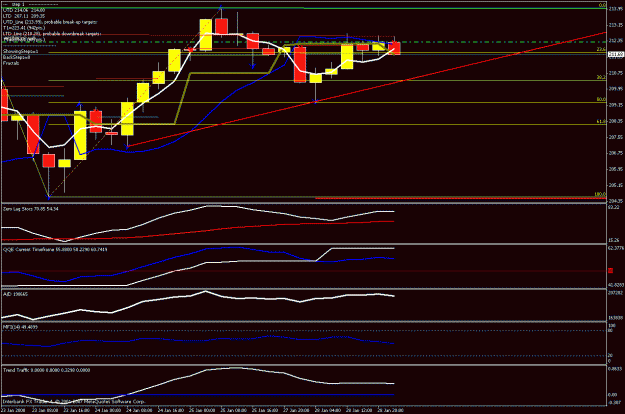Click the MFI(14) indicator label

[20, 327]
